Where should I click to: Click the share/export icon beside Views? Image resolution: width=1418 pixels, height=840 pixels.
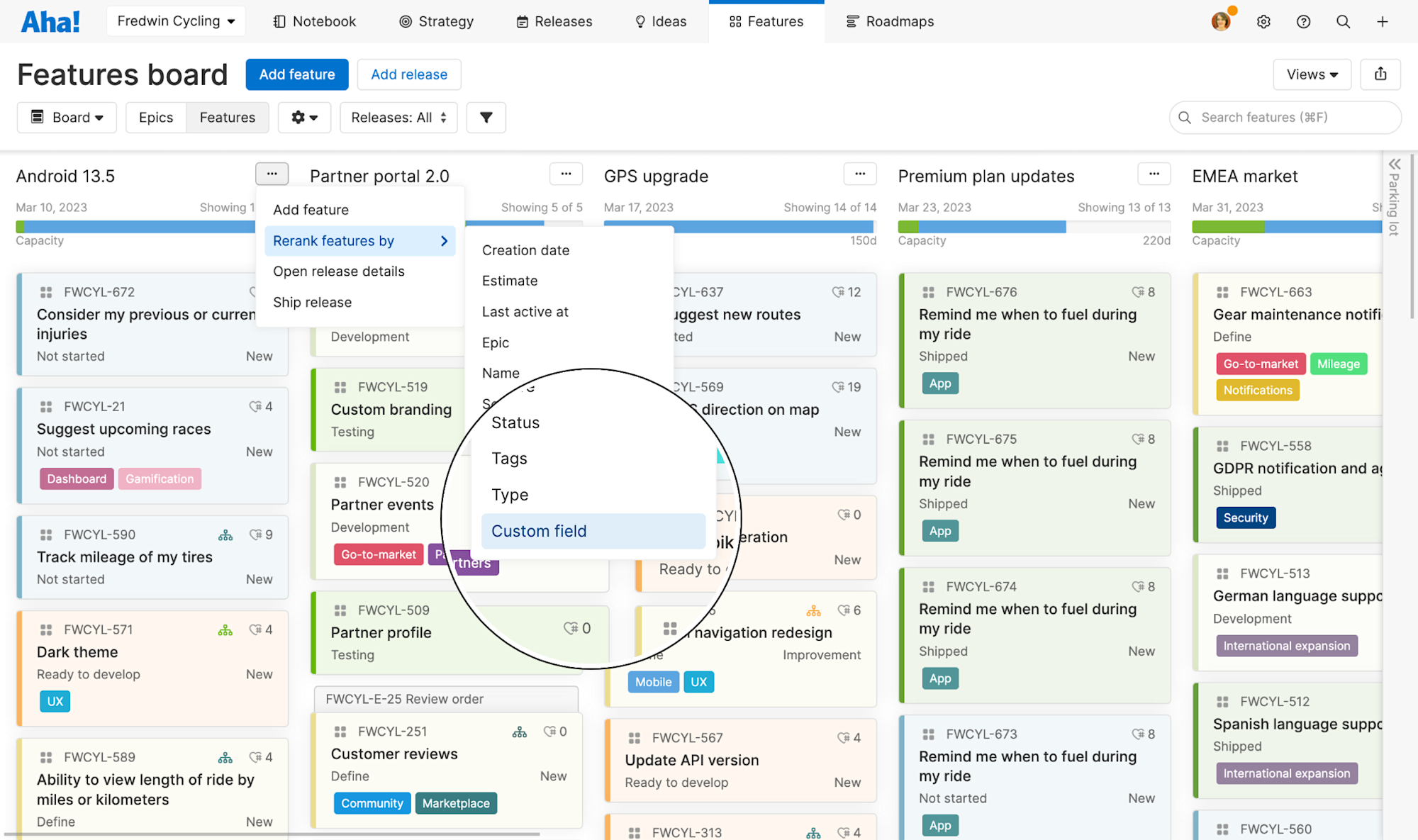pos(1380,74)
